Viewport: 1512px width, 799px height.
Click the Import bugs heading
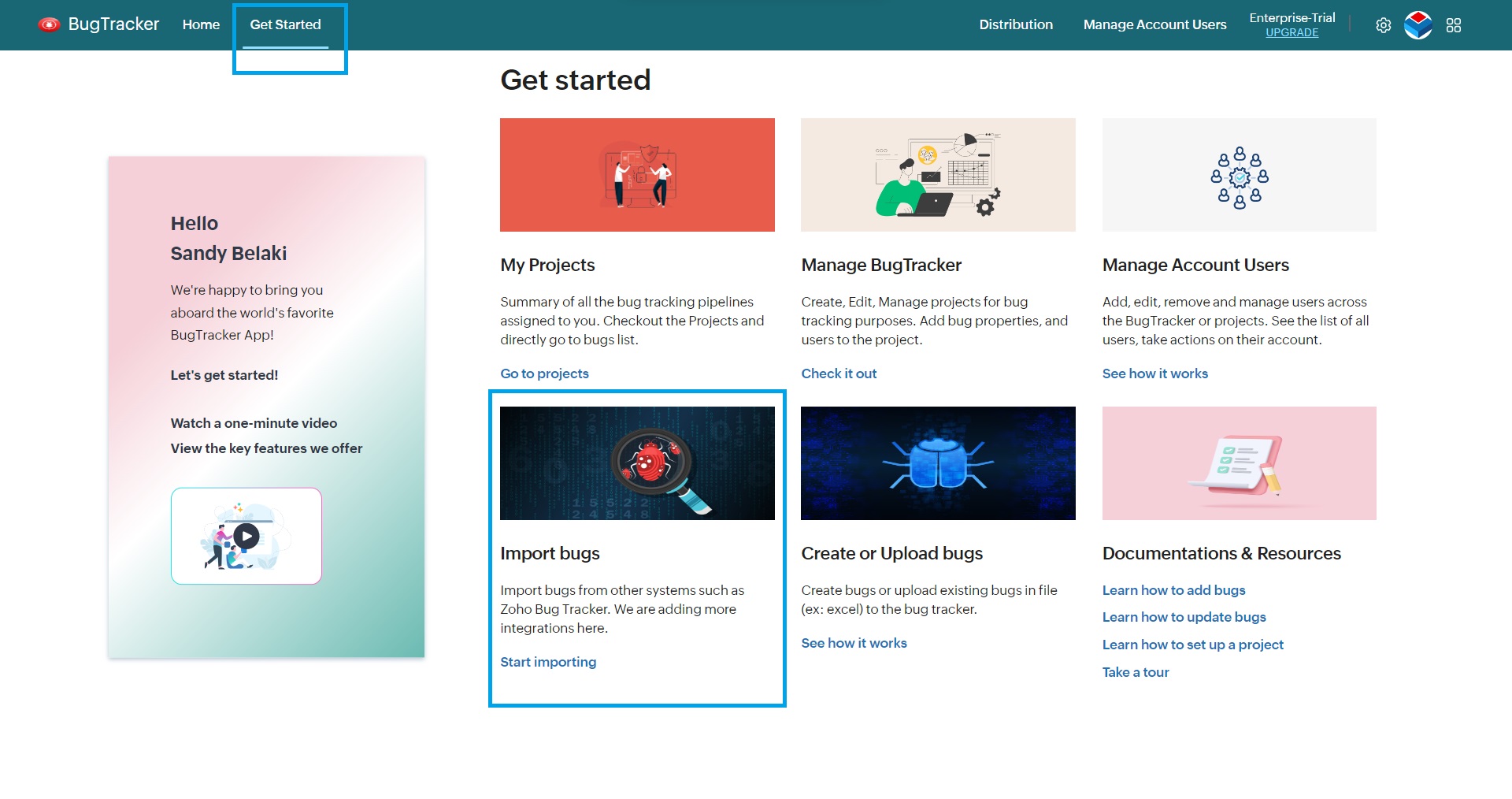550,553
